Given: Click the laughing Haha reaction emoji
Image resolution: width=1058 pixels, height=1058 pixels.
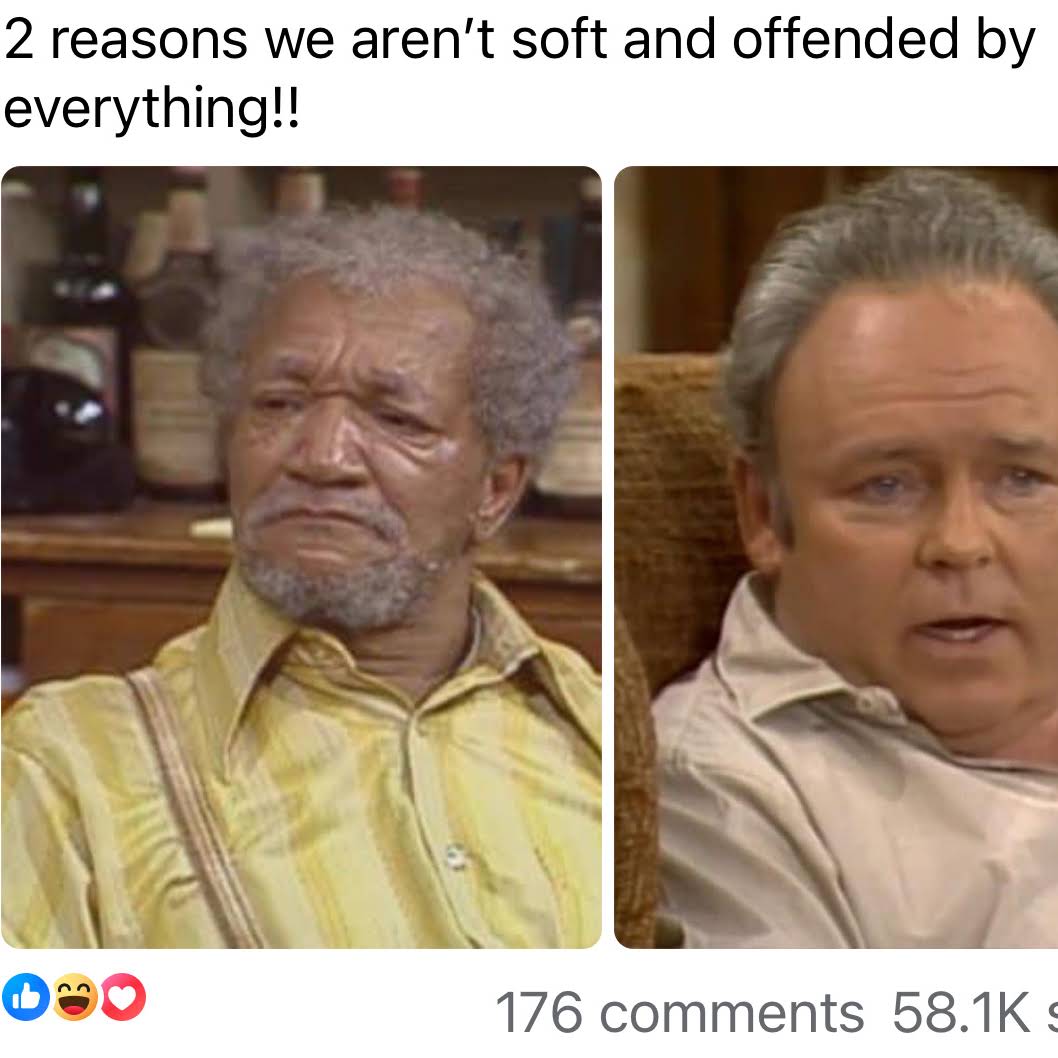Looking at the screenshot, I should [74, 997].
